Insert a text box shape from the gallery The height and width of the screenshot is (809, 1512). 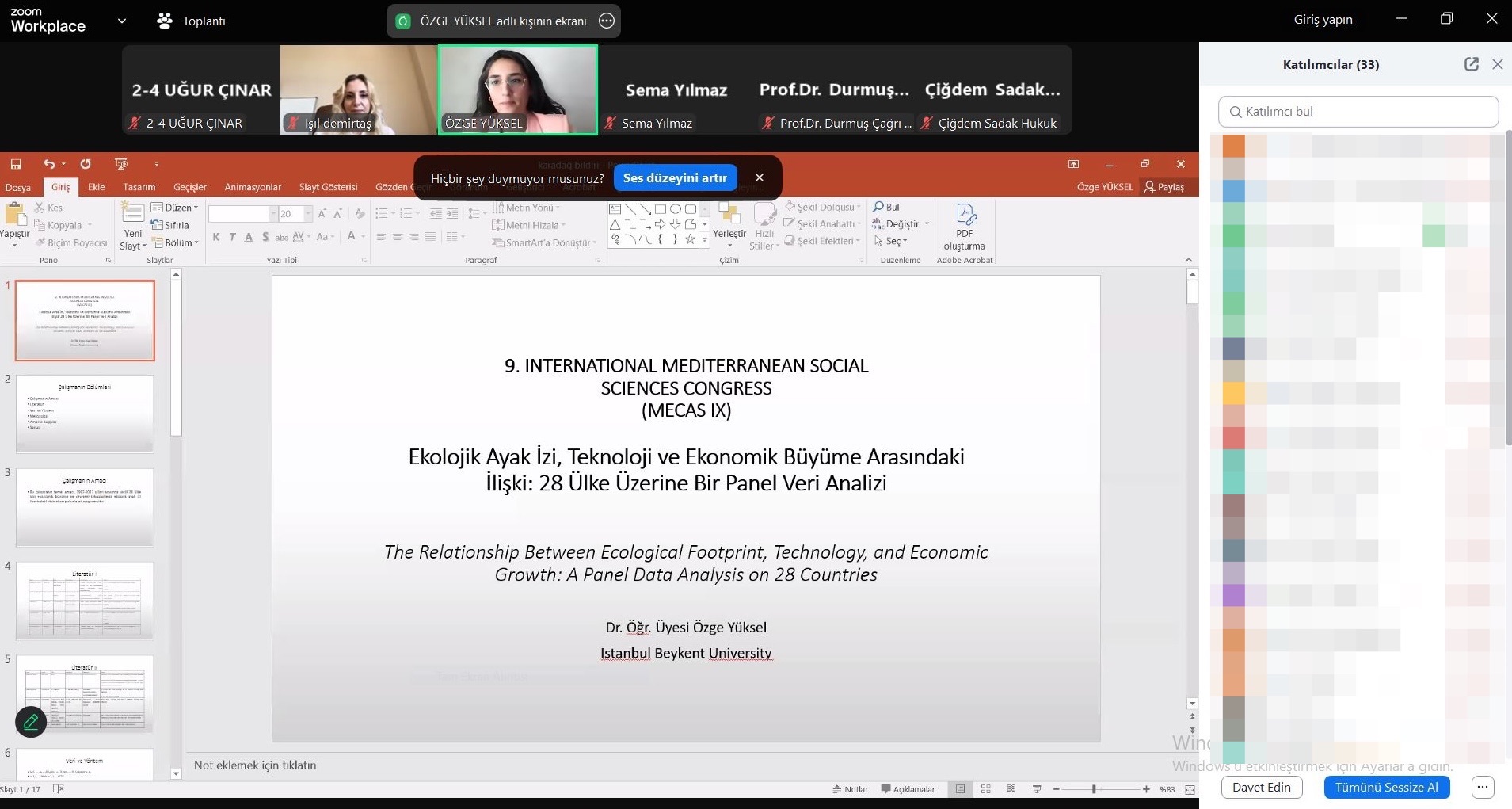(x=615, y=209)
